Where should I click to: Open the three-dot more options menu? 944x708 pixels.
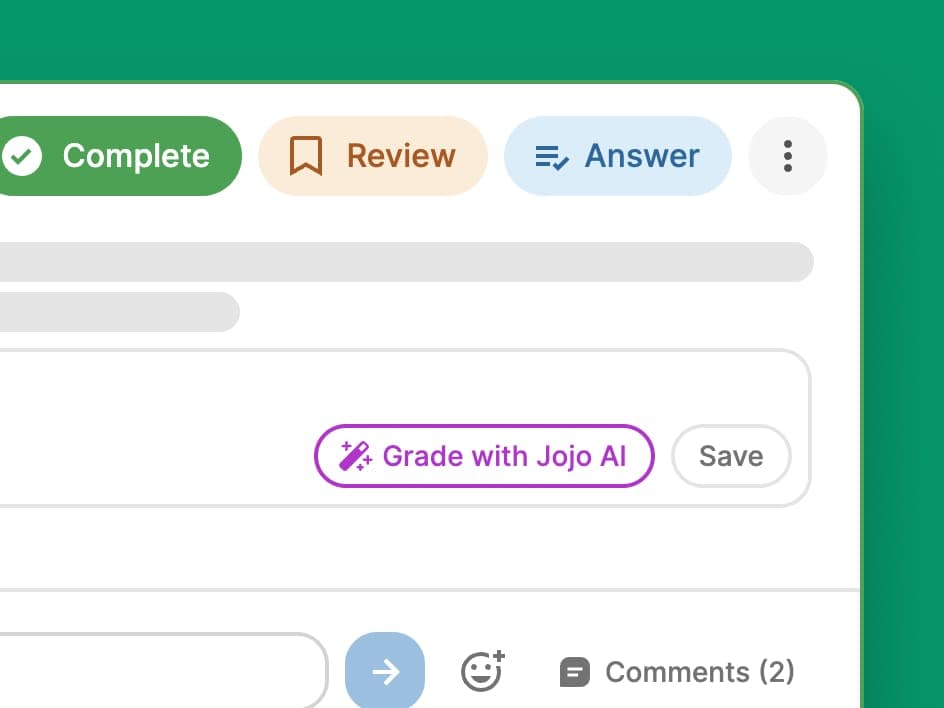pos(788,156)
